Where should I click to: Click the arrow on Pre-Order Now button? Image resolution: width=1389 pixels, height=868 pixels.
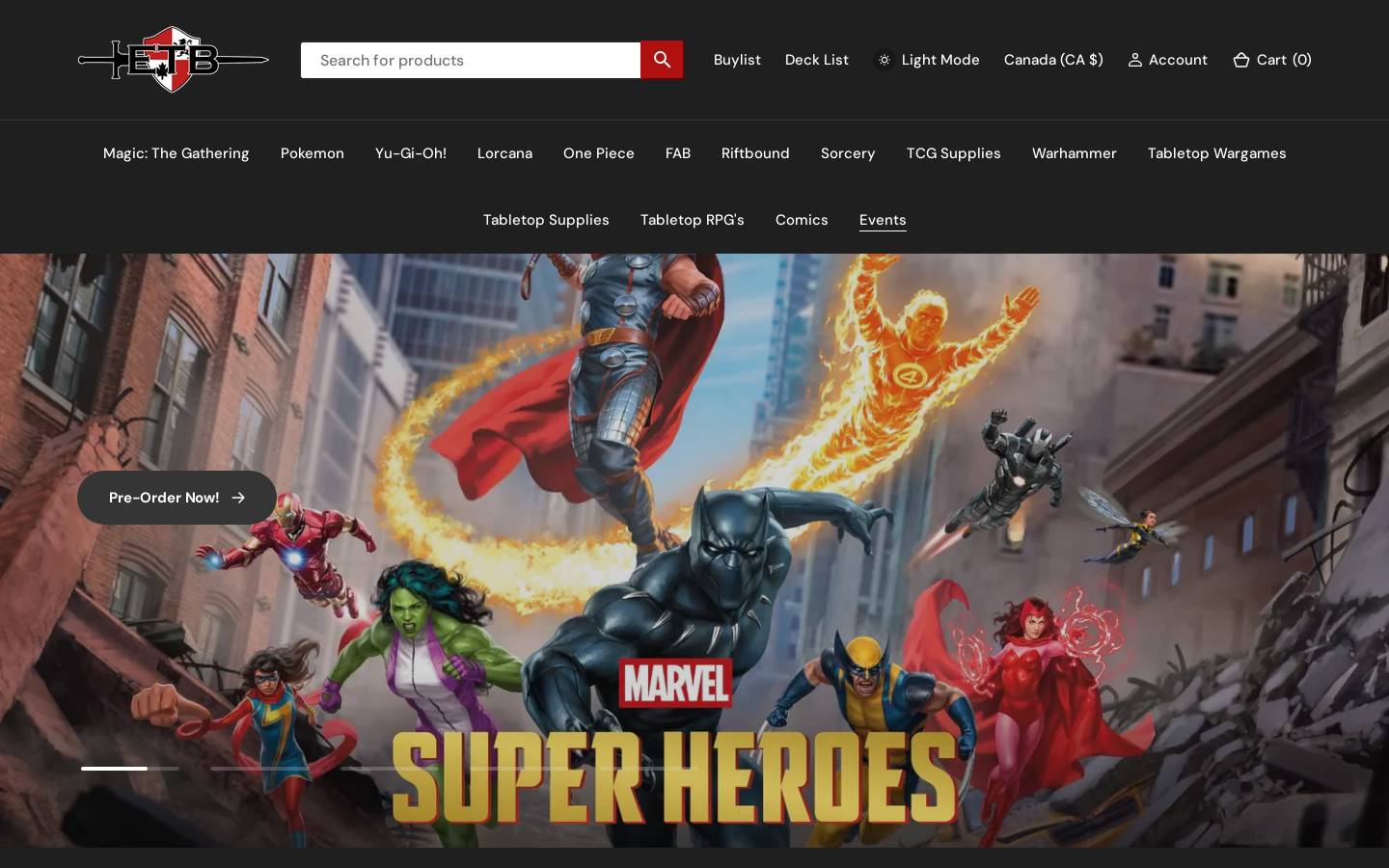(x=238, y=498)
